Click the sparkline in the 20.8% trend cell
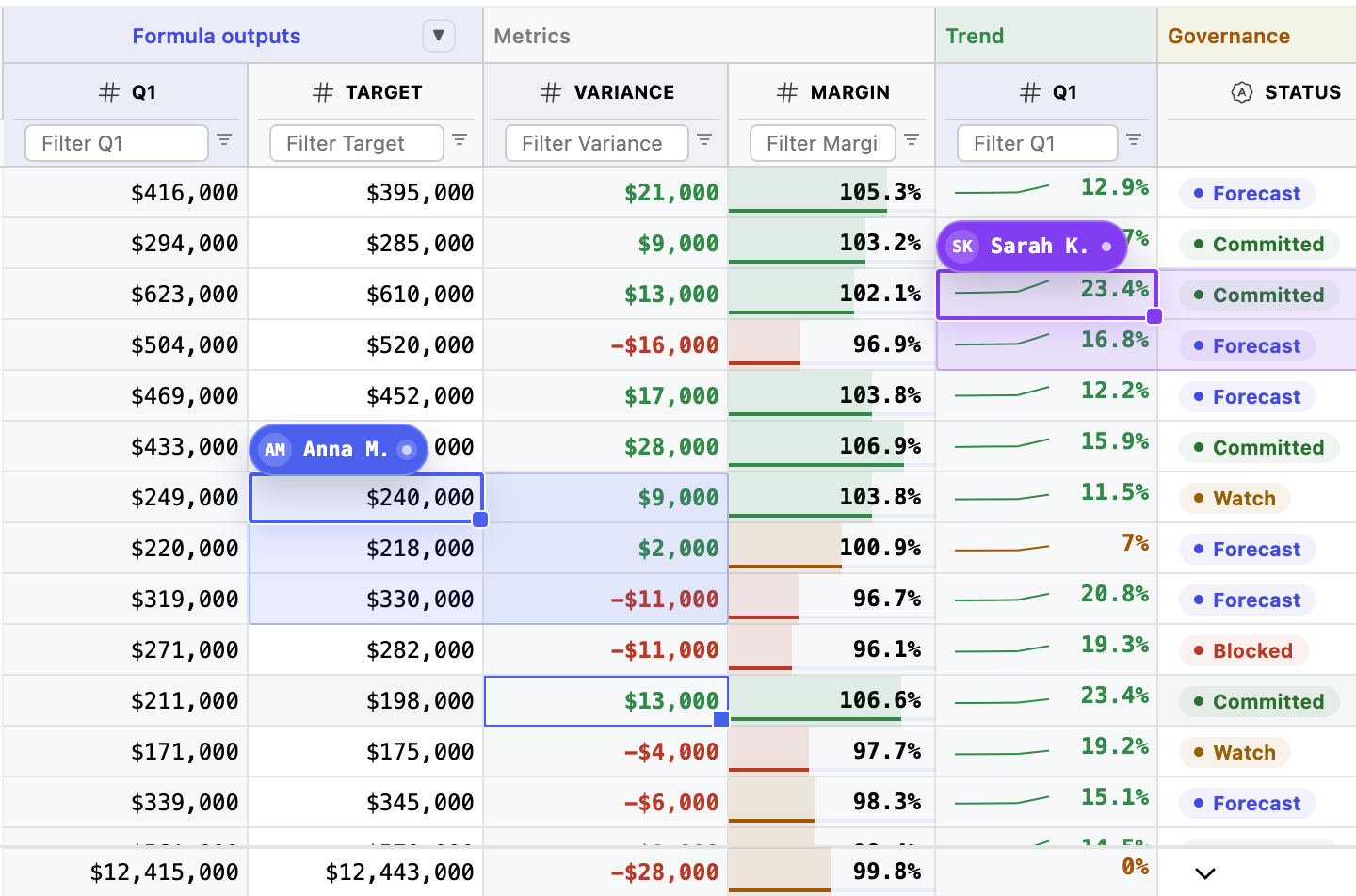The image size is (1356, 896). click(x=1002, y=598)
